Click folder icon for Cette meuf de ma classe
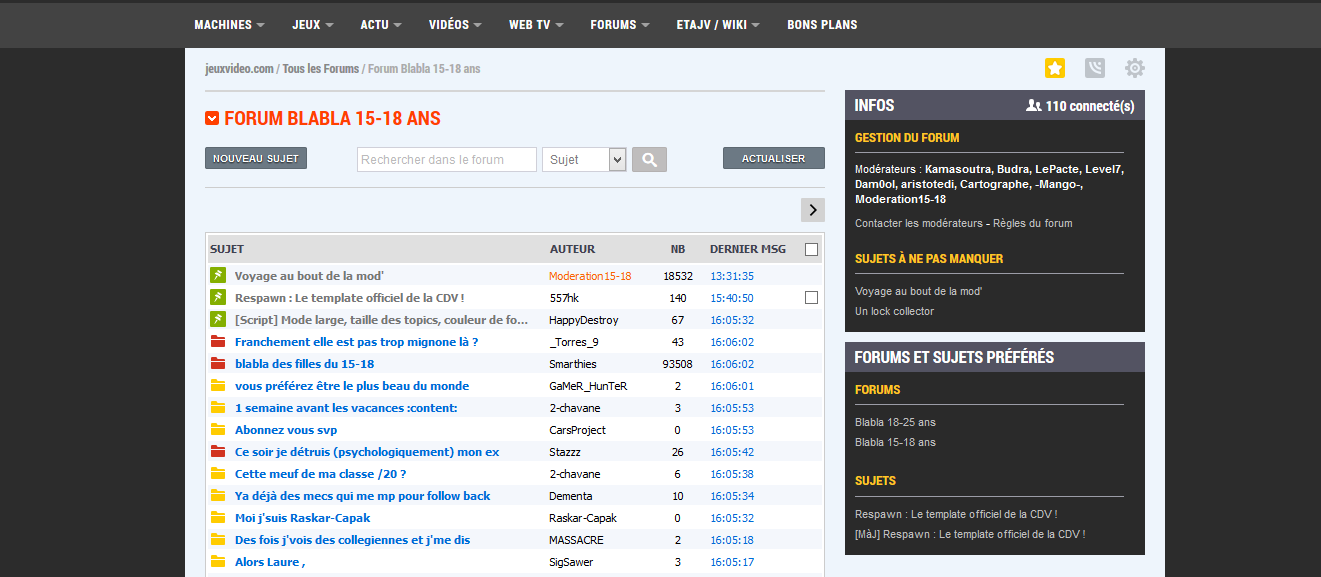 coord(218,473)
